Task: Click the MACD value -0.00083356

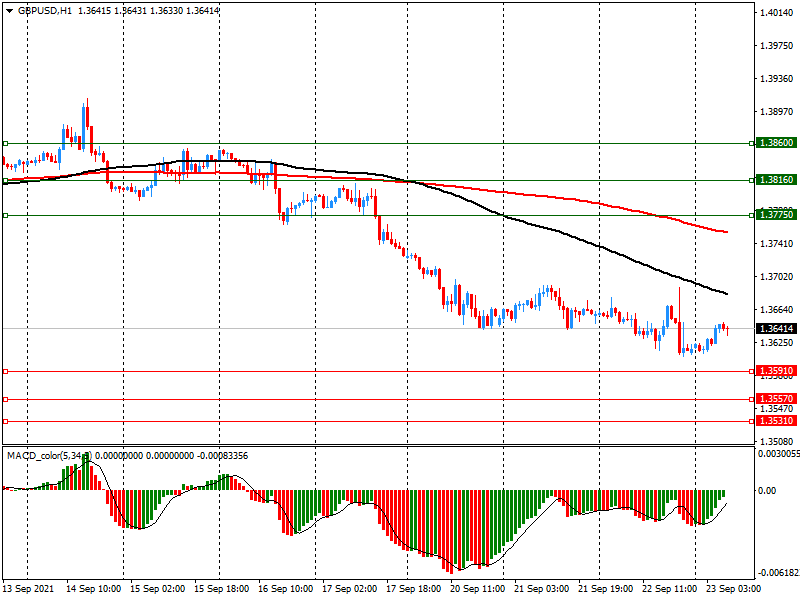Action: [222, 456]
